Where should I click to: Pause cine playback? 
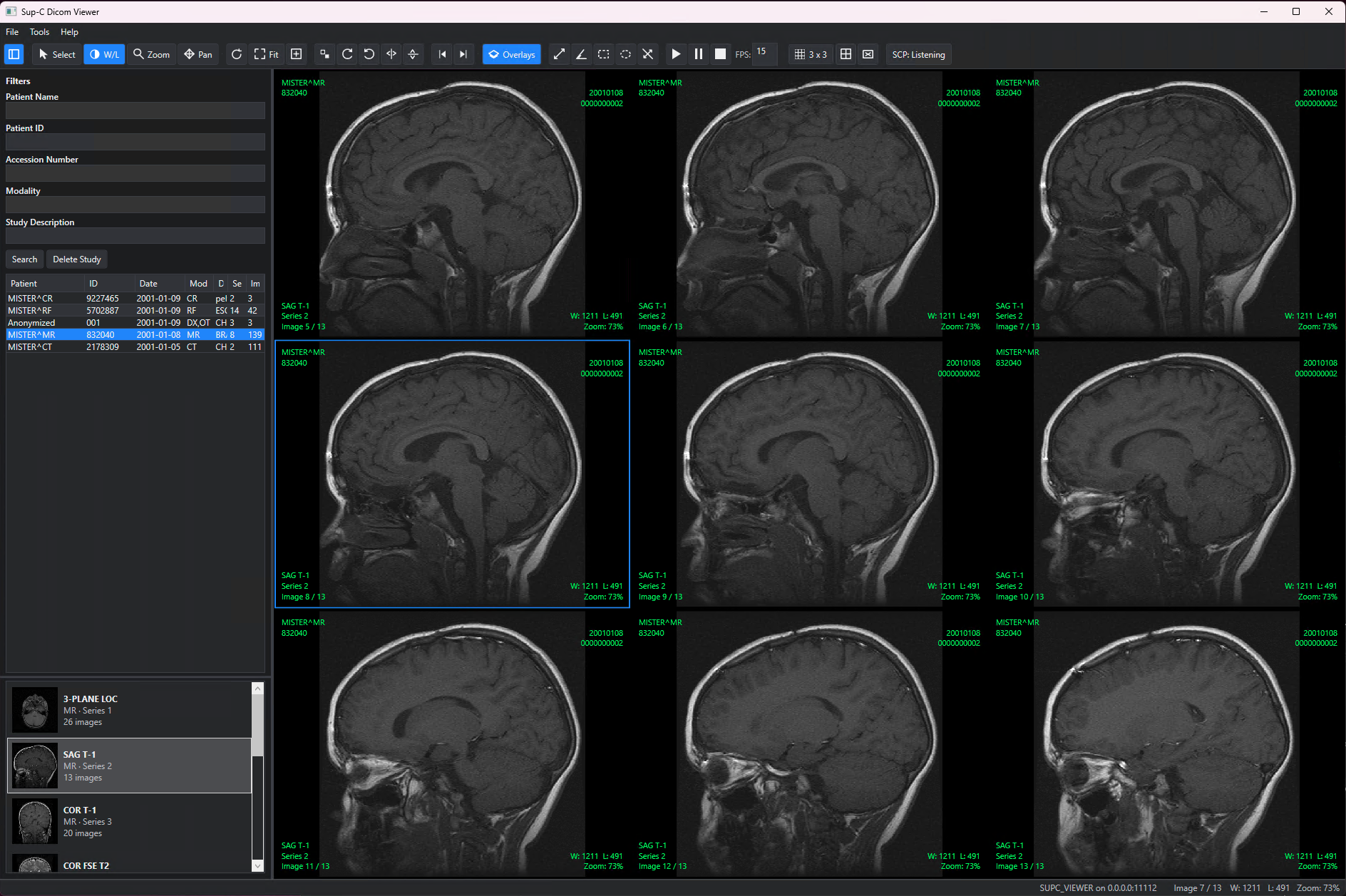(699, 54)
